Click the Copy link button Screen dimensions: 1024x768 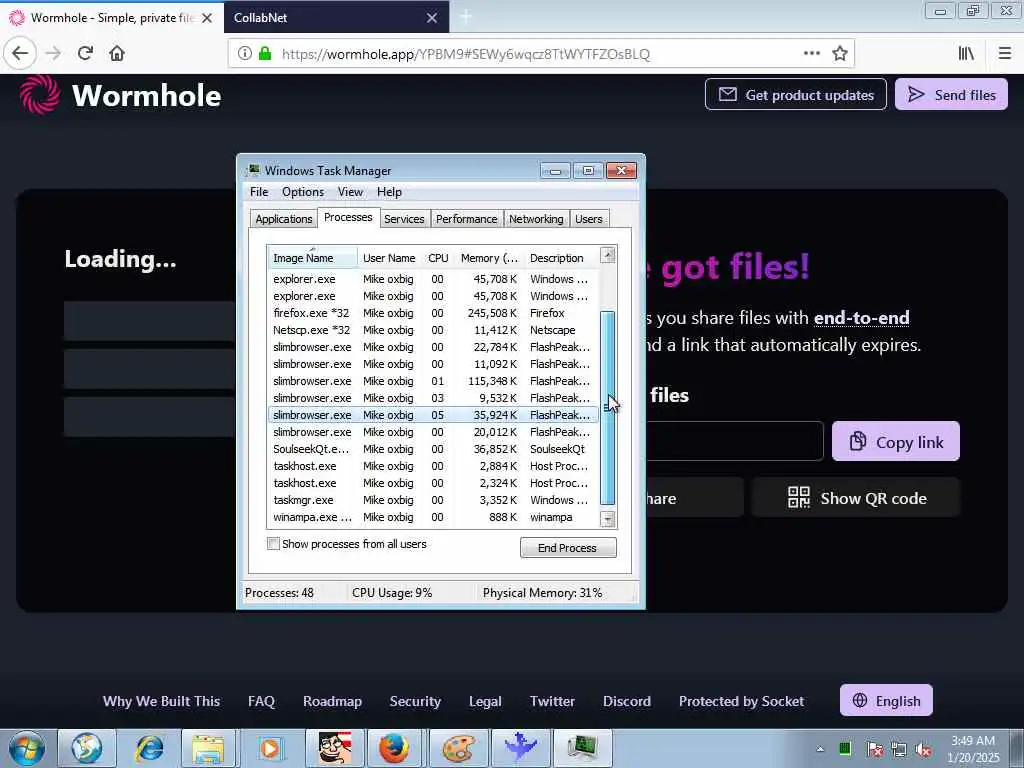[895, 441]
